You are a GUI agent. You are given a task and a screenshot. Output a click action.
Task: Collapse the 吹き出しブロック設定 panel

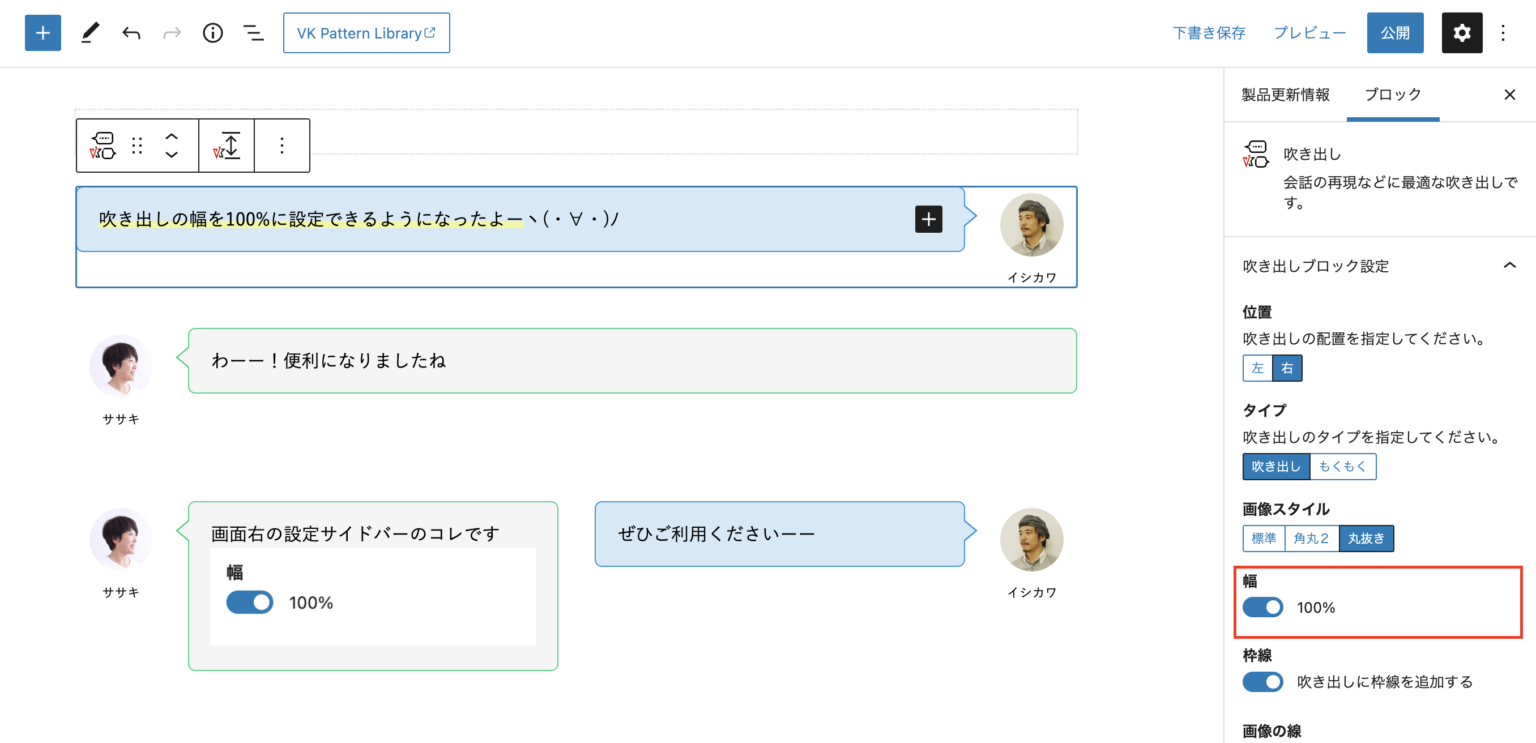pos(1509,266)
